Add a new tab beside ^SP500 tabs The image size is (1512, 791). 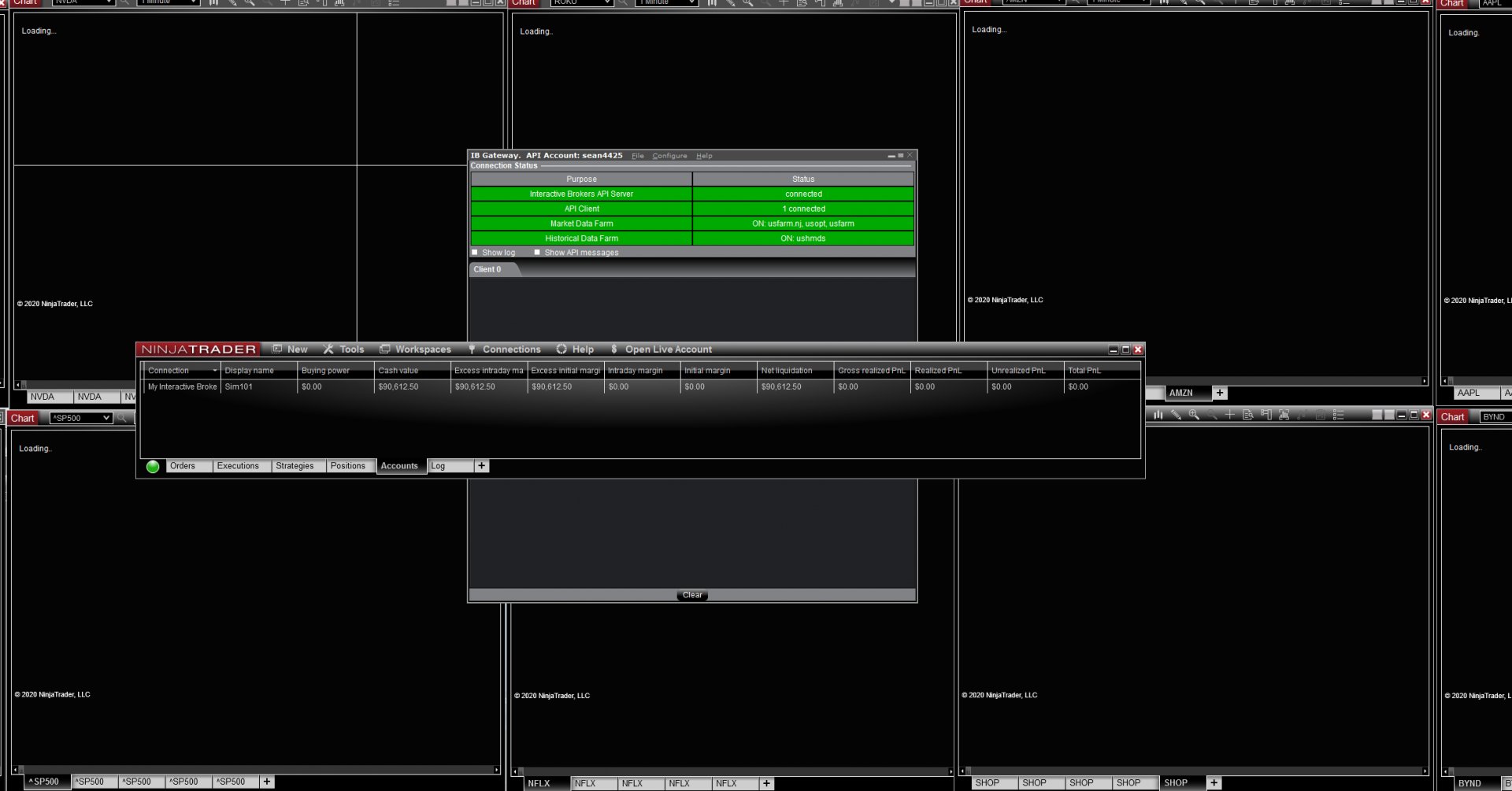click(267, 782)
